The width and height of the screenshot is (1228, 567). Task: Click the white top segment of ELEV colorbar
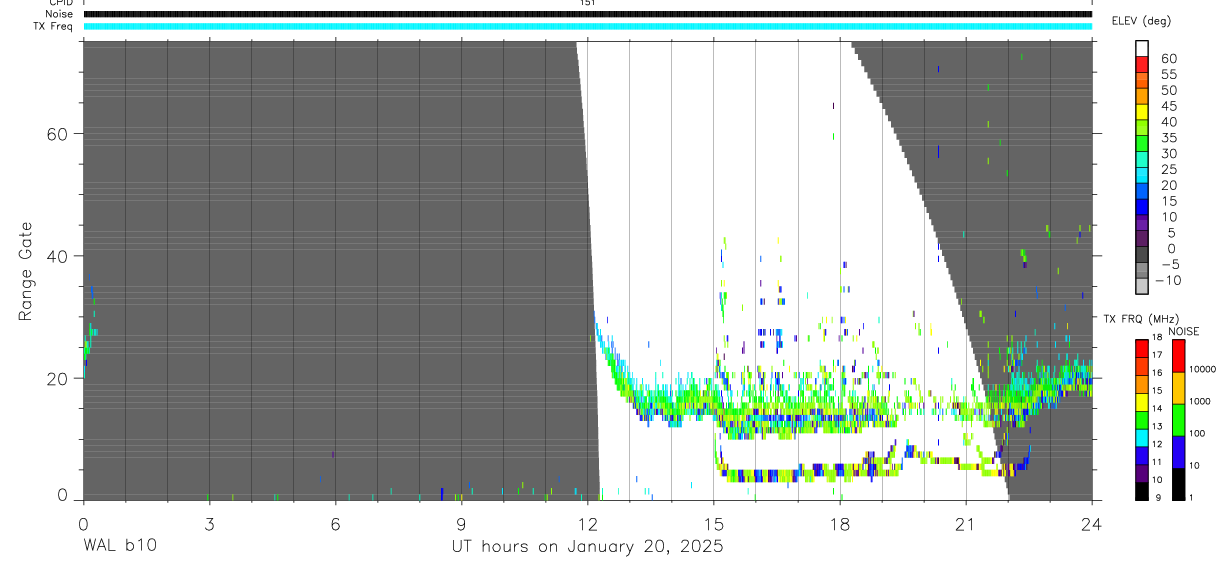pos(1142,47)
